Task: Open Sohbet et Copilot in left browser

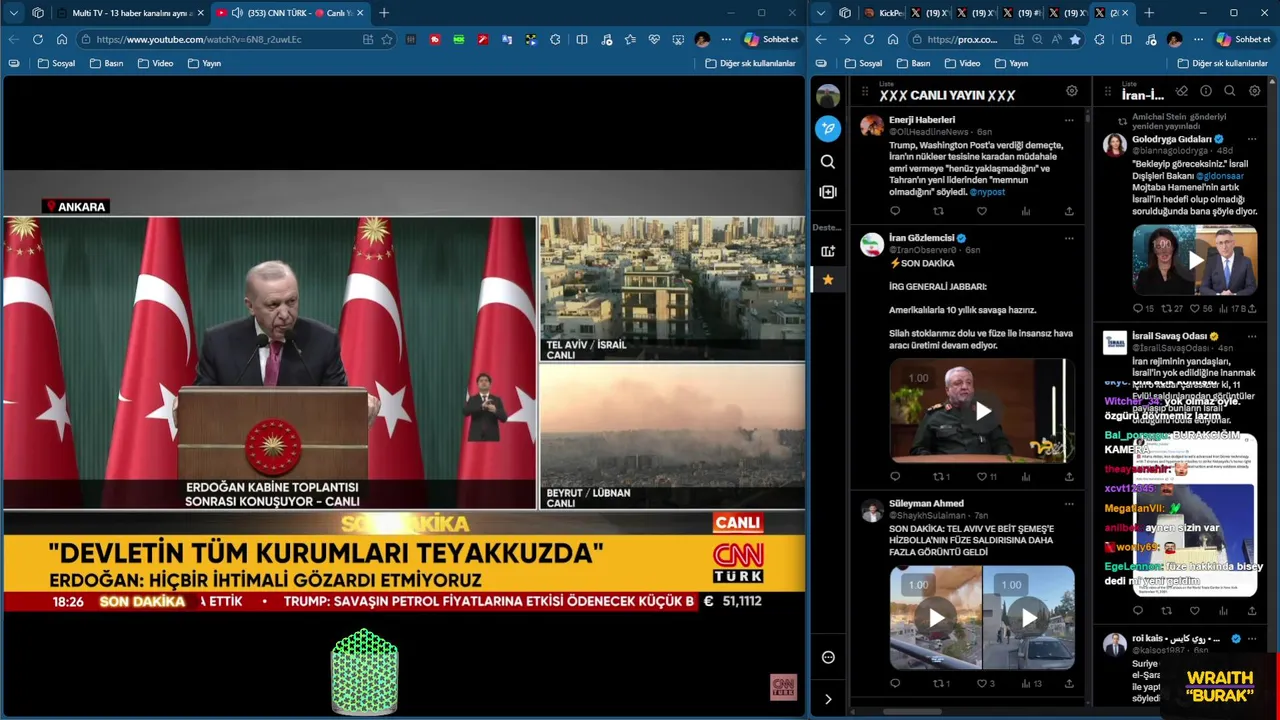Action: 771,39
